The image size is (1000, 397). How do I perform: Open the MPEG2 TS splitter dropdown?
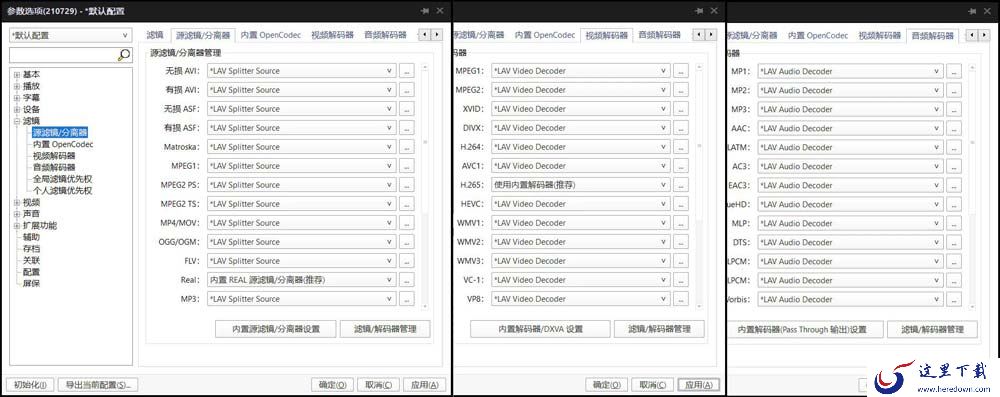[x=302, y=204]
